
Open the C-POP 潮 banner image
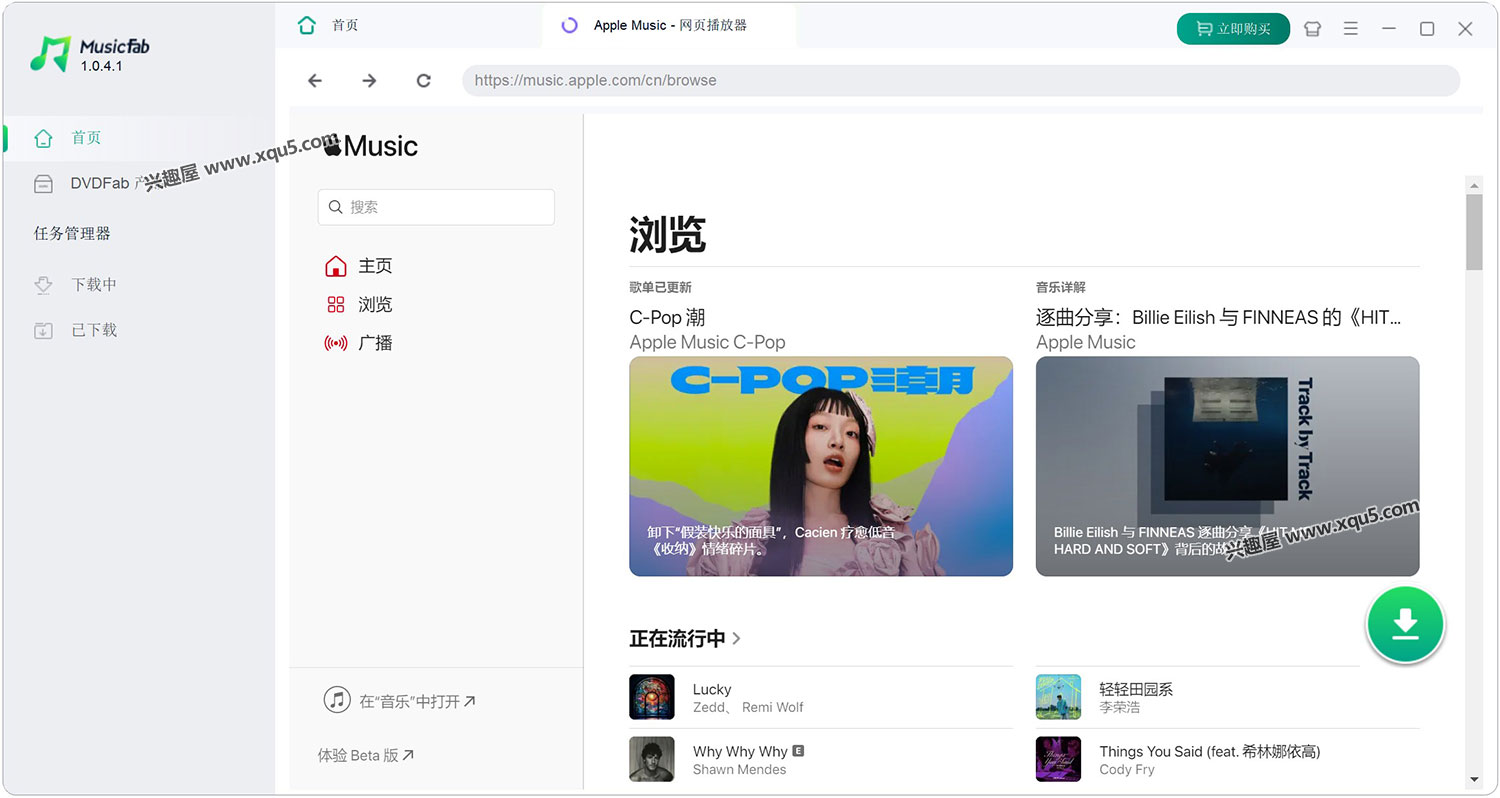coord(821,466)
